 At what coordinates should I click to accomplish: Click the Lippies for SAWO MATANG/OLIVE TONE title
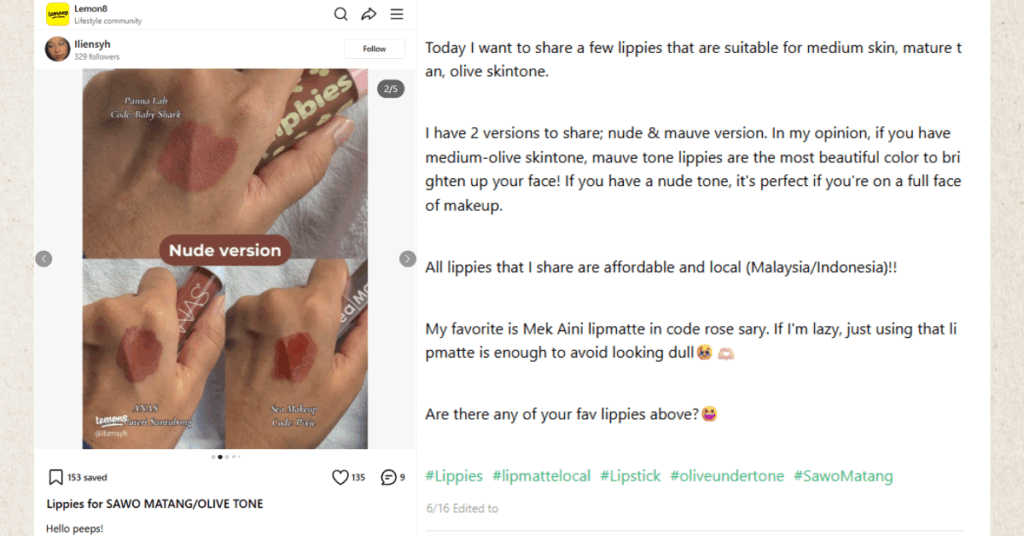[x=155, y=504]
